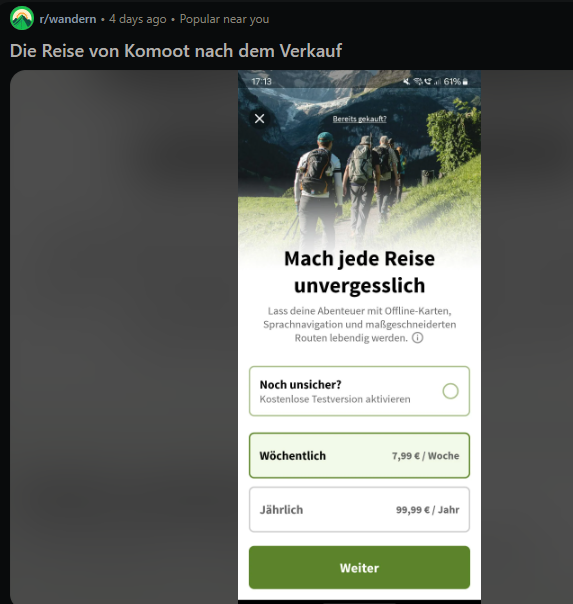
Task: Select the Jährlich subscription option
Action: (x=359, y=510)
